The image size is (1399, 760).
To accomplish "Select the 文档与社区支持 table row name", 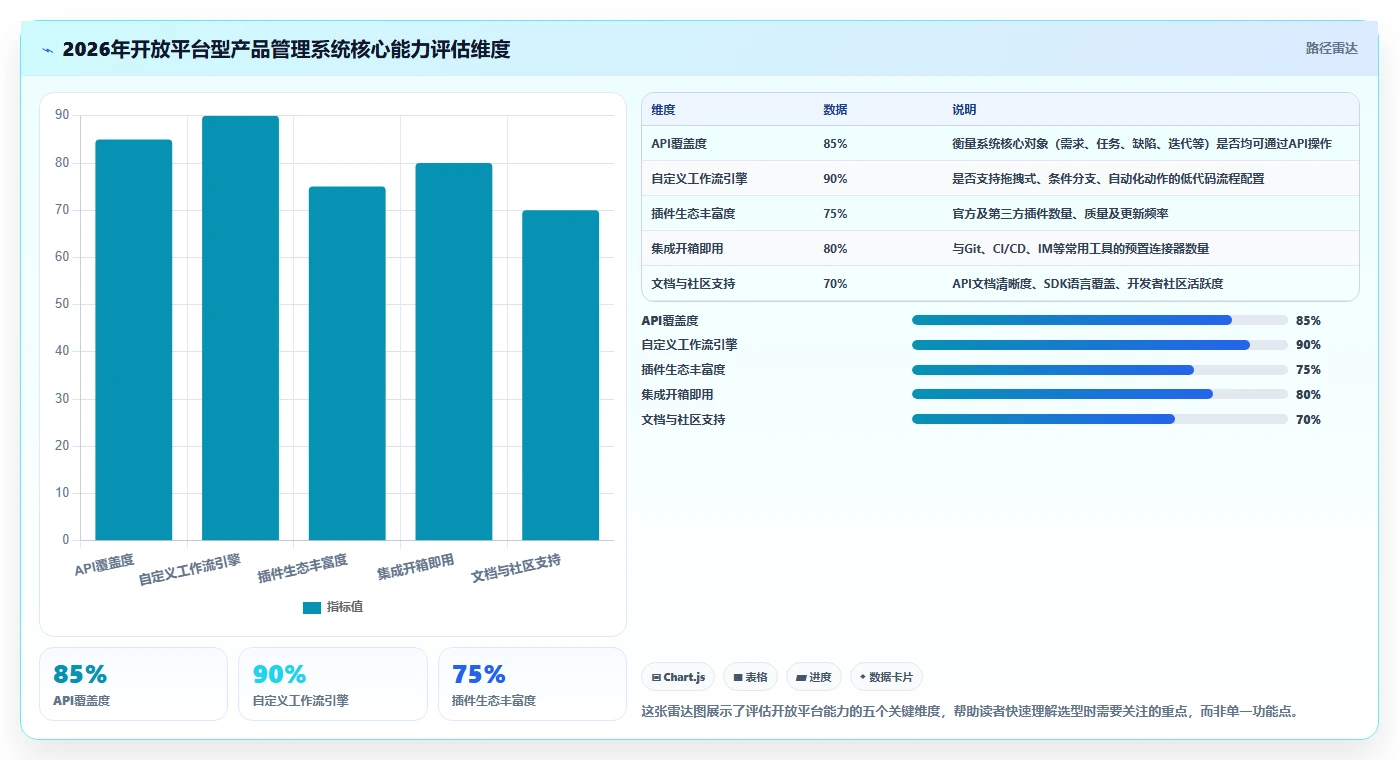I will (x=693, y=283).
